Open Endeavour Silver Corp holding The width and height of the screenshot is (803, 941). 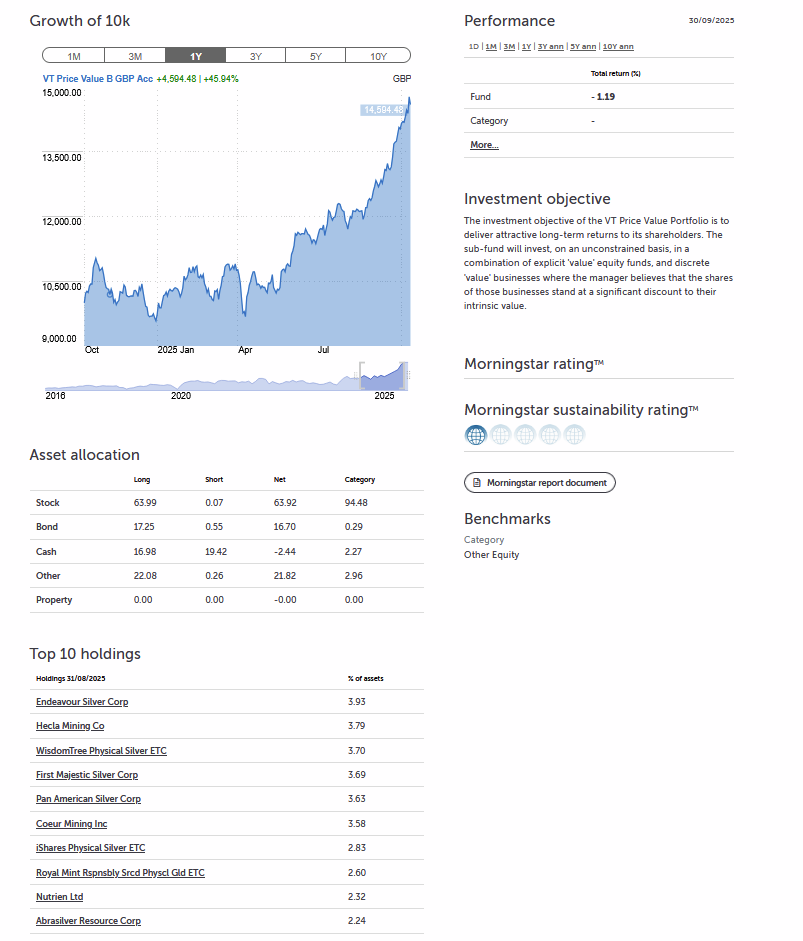(x=82, y=702)
